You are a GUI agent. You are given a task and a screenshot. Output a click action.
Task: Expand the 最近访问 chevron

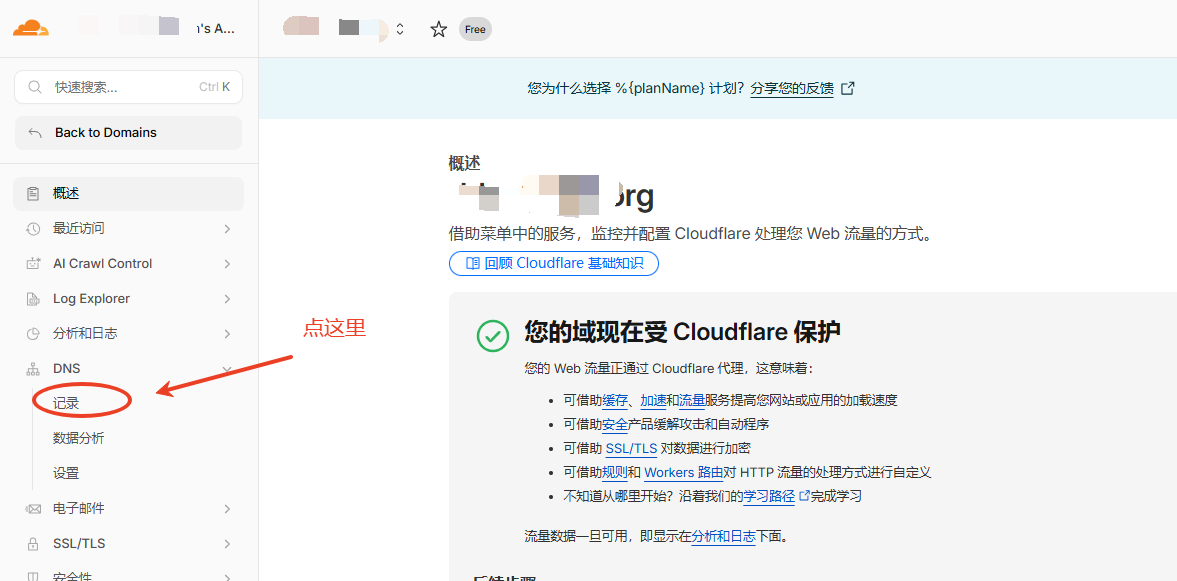(227, 229)
